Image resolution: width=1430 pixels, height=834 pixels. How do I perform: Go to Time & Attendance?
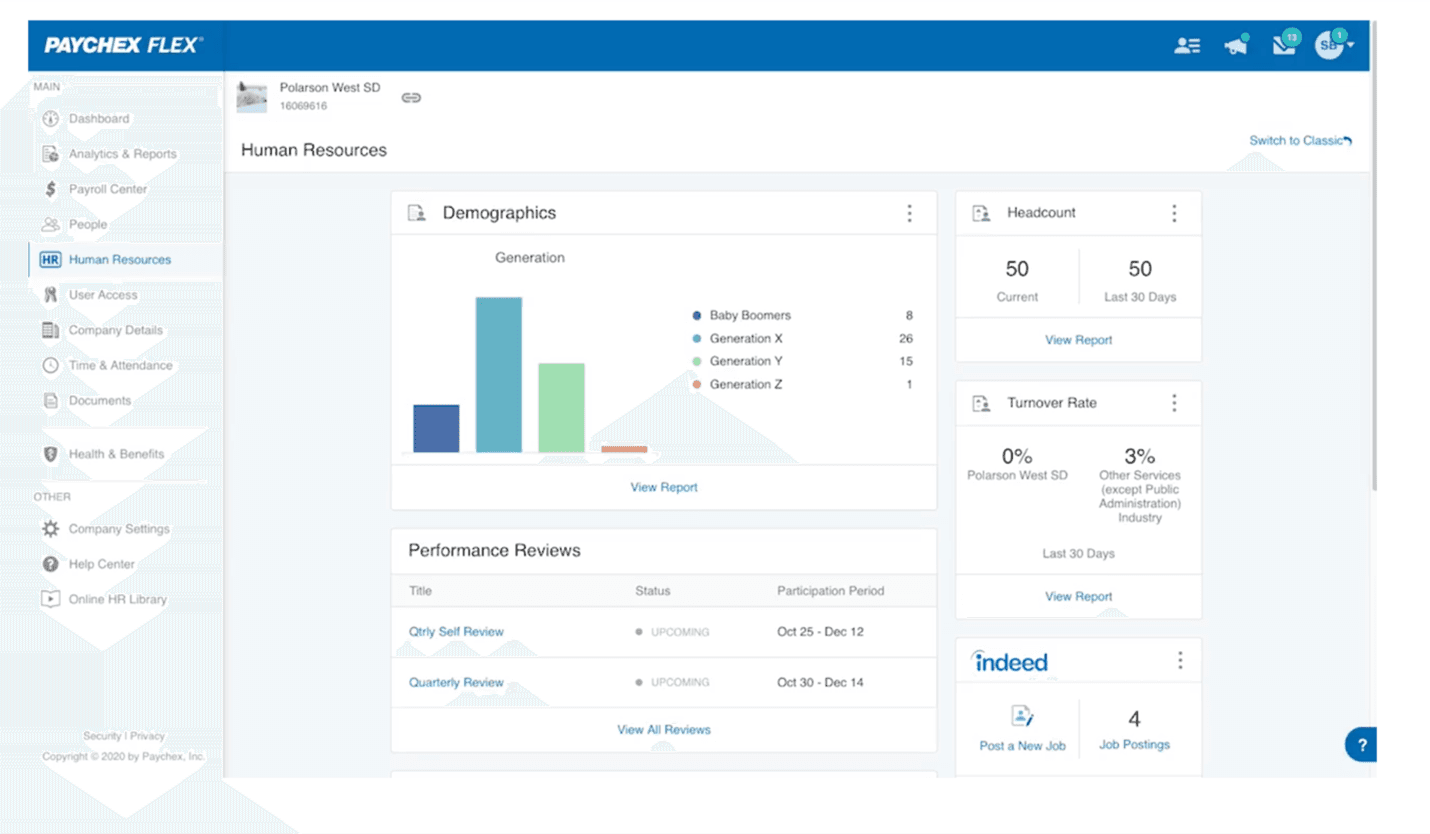[121, 365]
